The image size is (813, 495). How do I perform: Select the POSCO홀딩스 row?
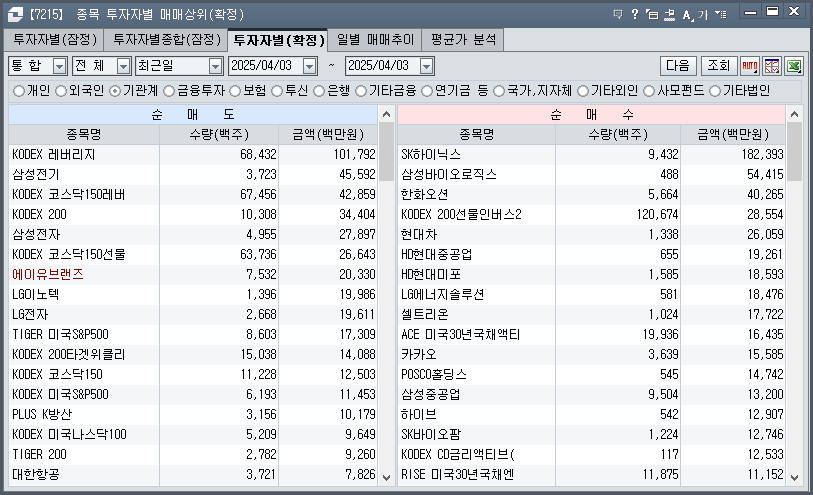[x=592, y=375]
